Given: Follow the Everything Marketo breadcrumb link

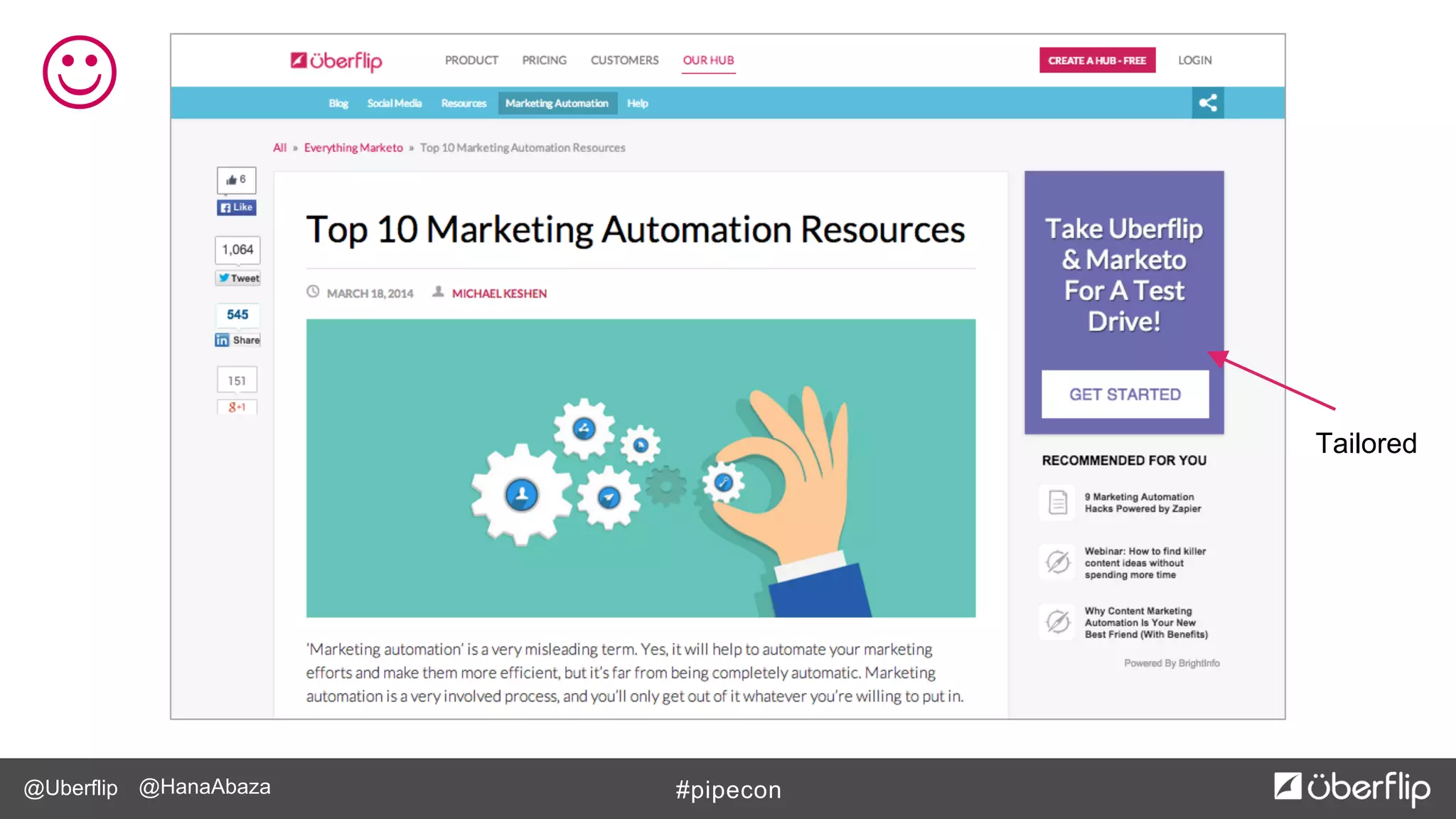Looking at the screenshot, I should tap(353, 148).
